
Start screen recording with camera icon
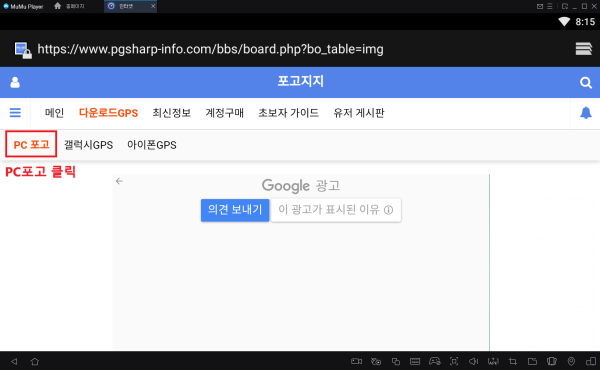356,361
